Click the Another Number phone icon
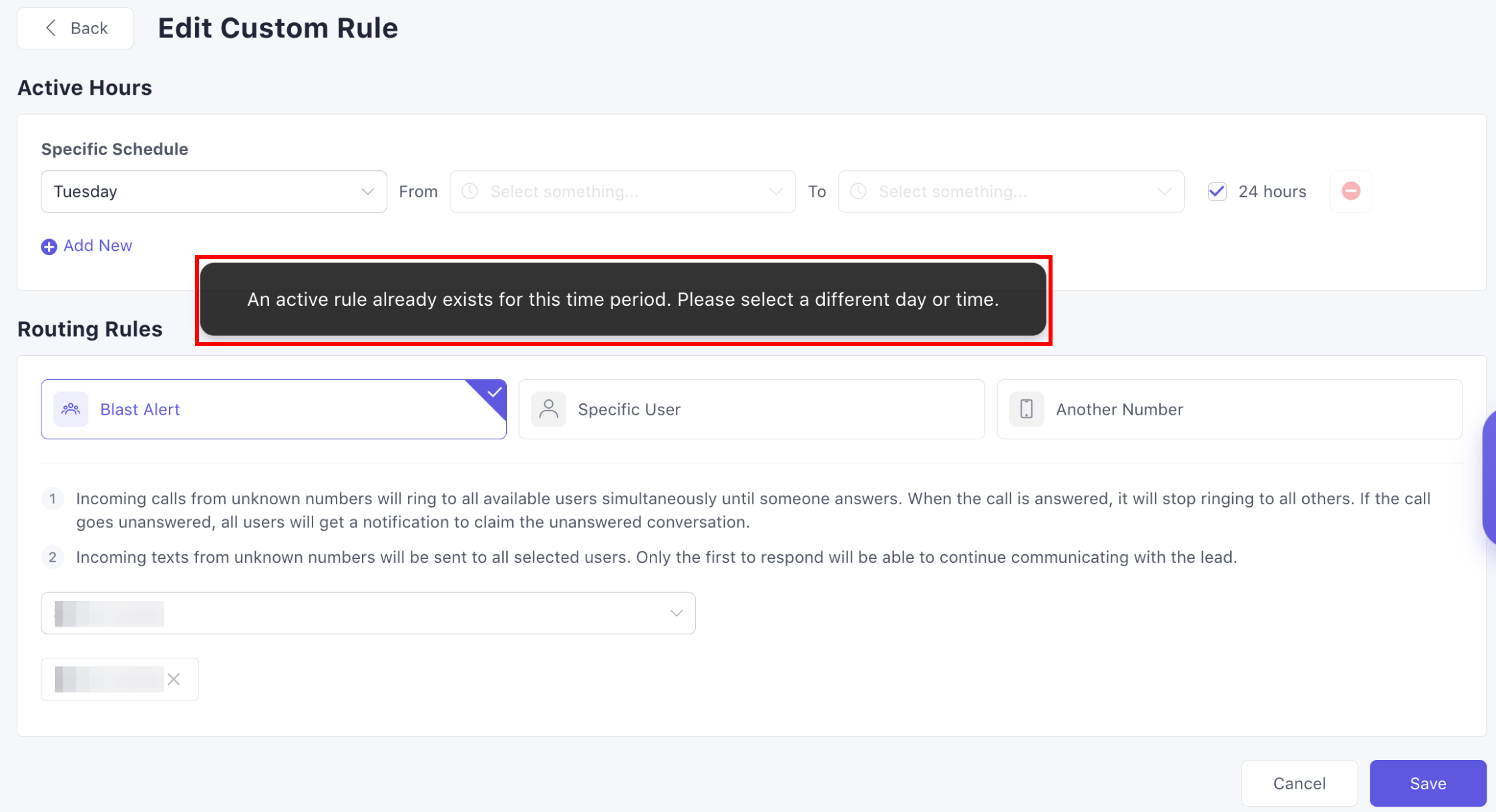Image resolution: width=1496 pixels, height=812 pixels. 1026,409
